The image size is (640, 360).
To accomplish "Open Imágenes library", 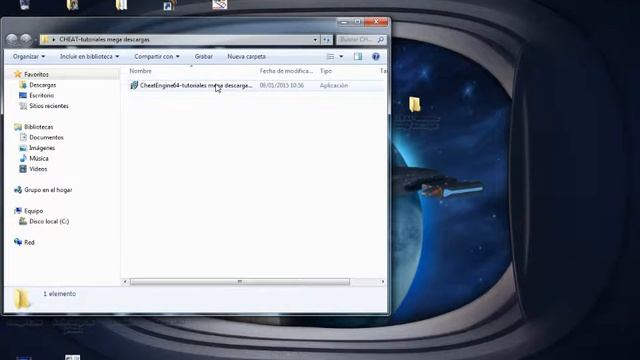I will tap(42, 148).
